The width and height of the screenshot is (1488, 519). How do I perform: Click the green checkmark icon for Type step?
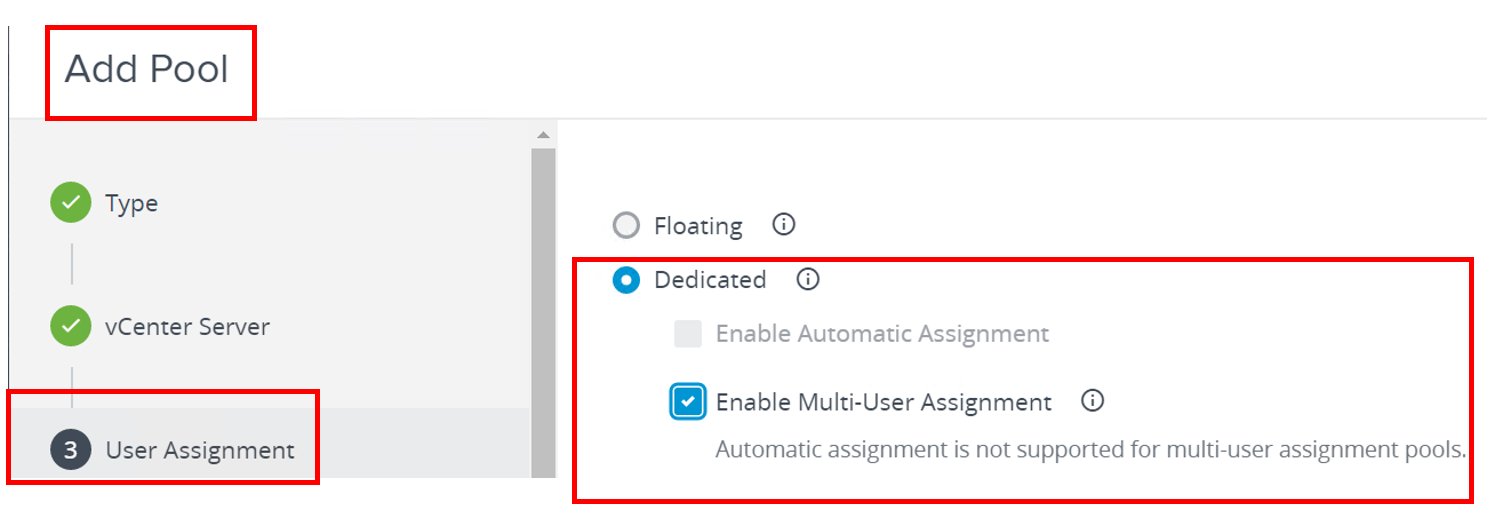pyautogui.click(x=70, y=203)
